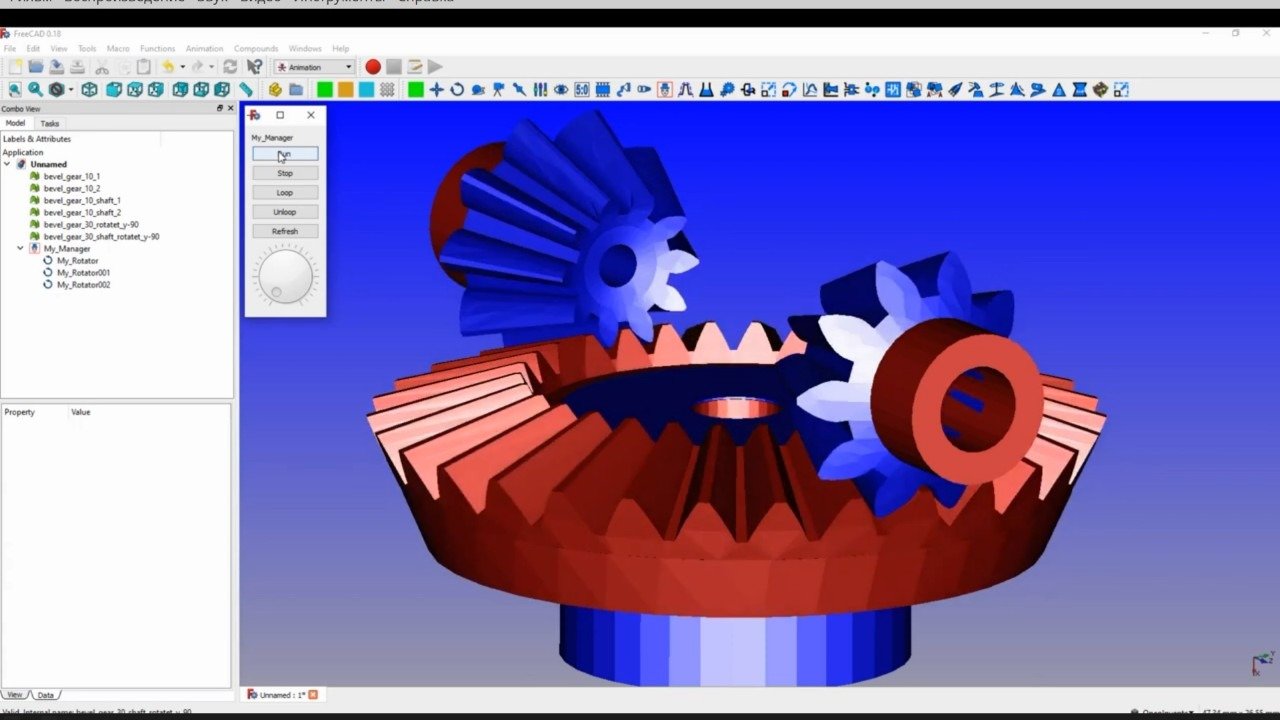
Task: Click the Stop button in My_Manager
Action: (x=285, y=173)
